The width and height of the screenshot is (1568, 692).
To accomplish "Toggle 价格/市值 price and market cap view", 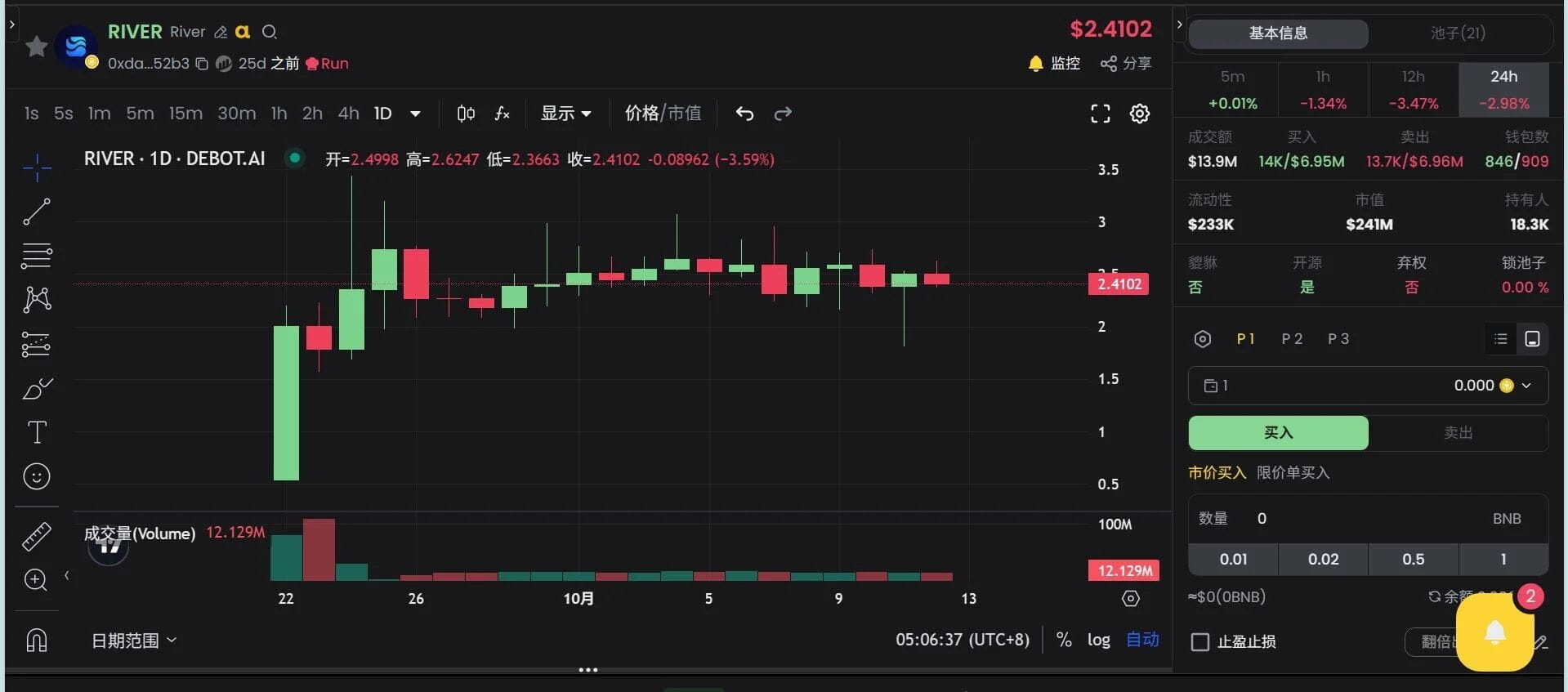I will tap(663, 114).
